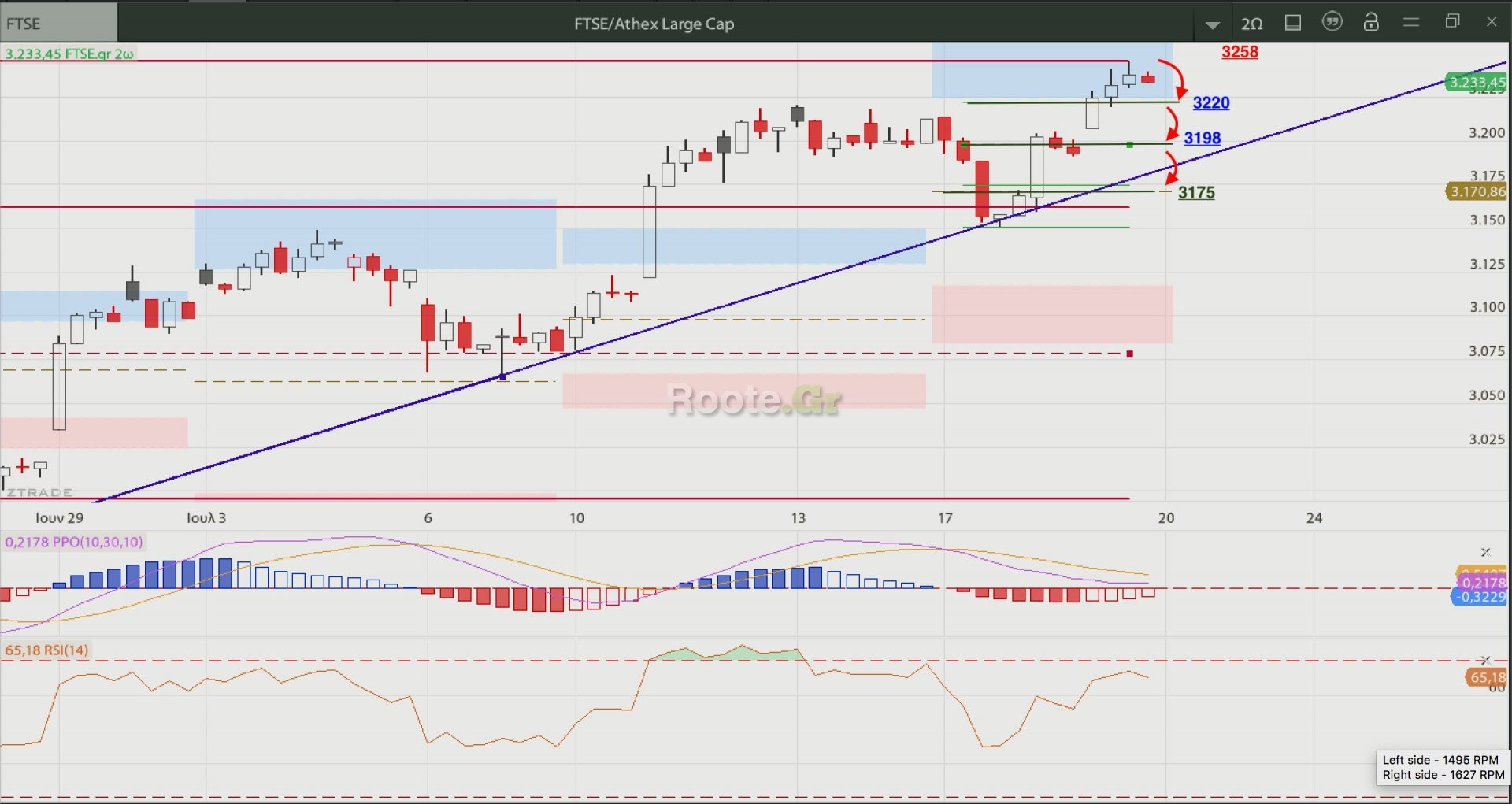This screenshot has width=1512, height=804.
Task: Expand the symbol dropdown arrow in header
Action: click(1213, 25)
